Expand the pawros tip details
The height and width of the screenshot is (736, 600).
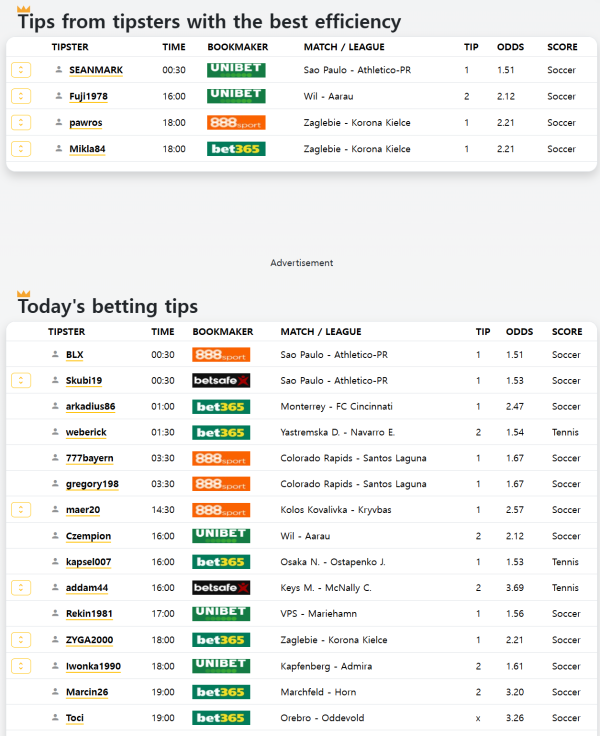(x=21, y=123)
